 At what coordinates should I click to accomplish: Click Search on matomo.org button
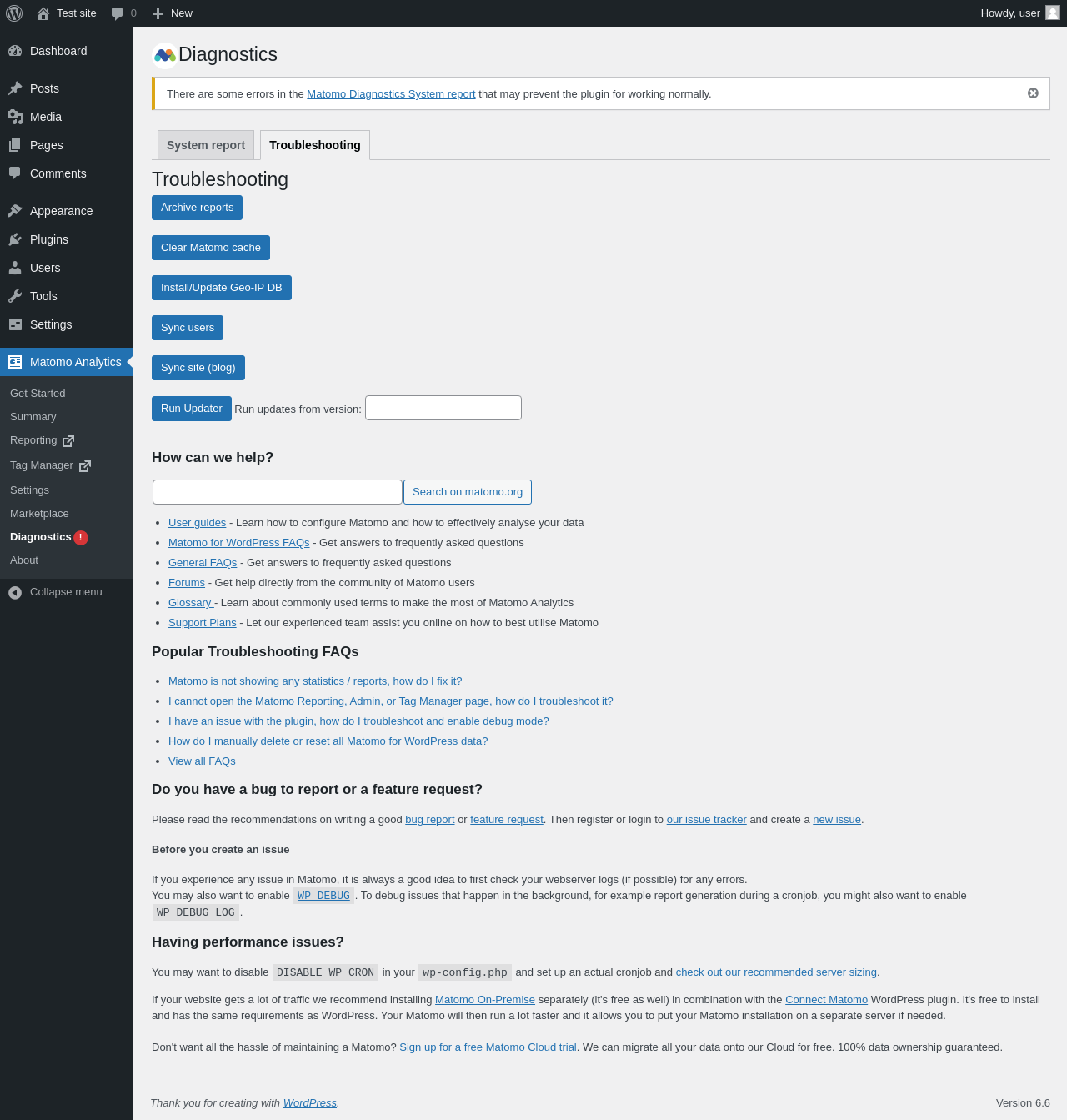pos(468,492)
